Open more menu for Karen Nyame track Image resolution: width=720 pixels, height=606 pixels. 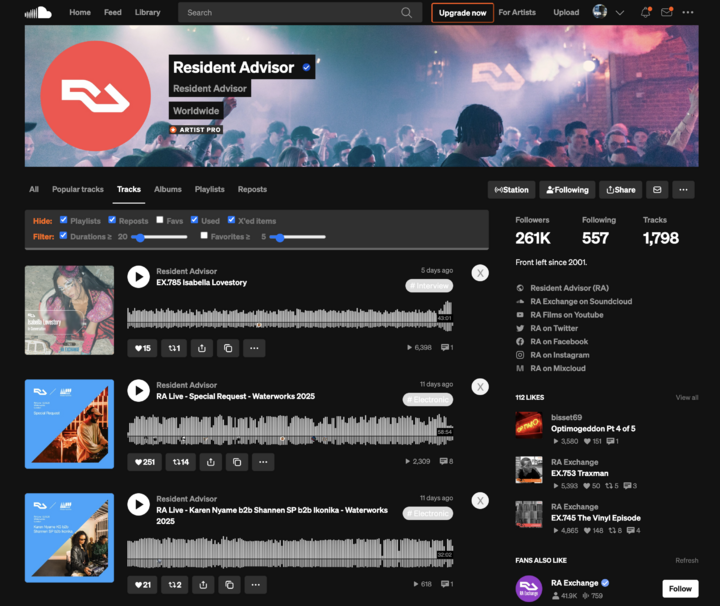pyautogui.click(x=256, y=585)
